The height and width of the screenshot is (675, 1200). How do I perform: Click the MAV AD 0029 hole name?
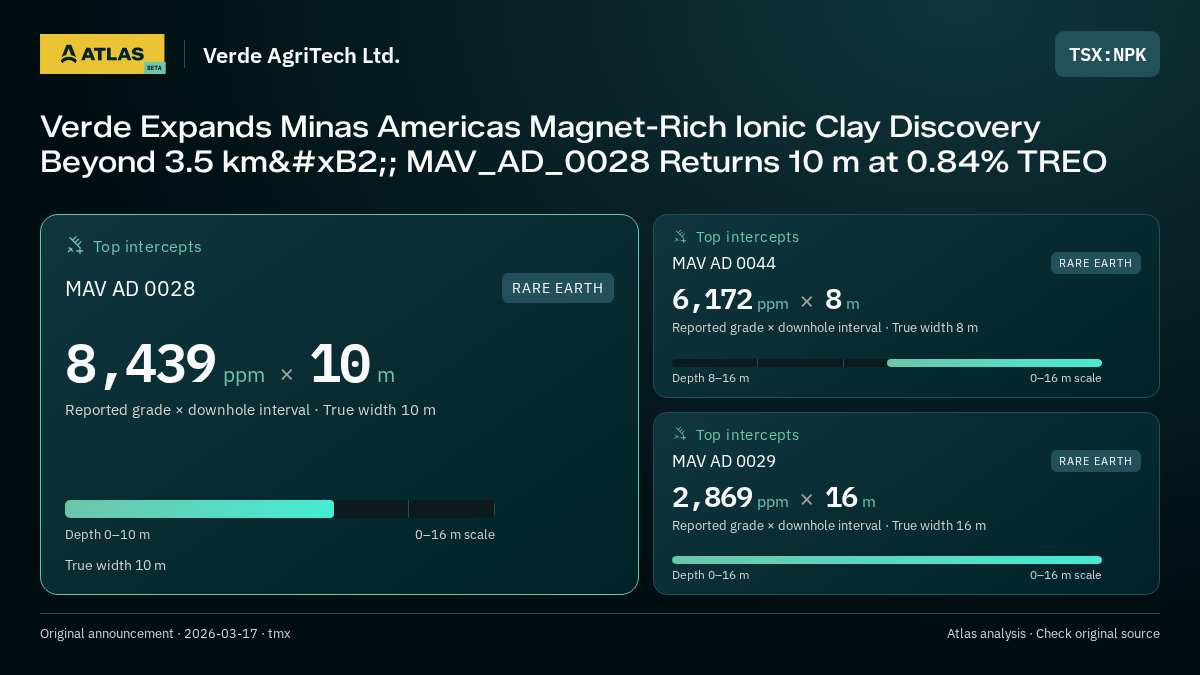click(724, 461)
